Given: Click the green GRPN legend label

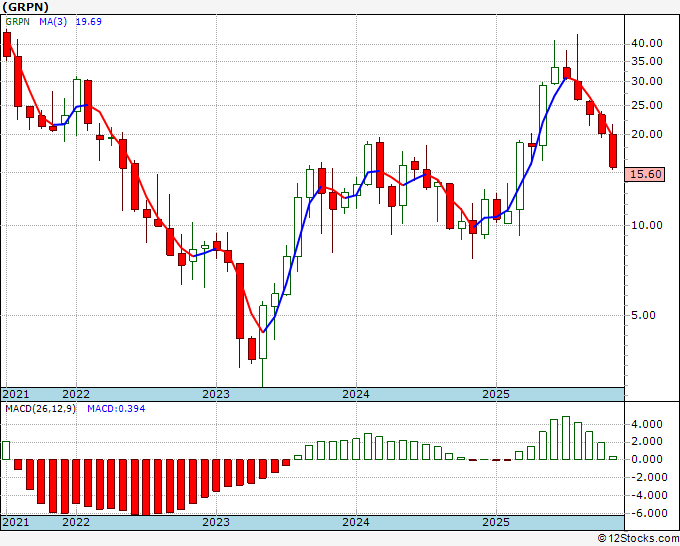Looking at the screenshot, I should tap(17, 22).
